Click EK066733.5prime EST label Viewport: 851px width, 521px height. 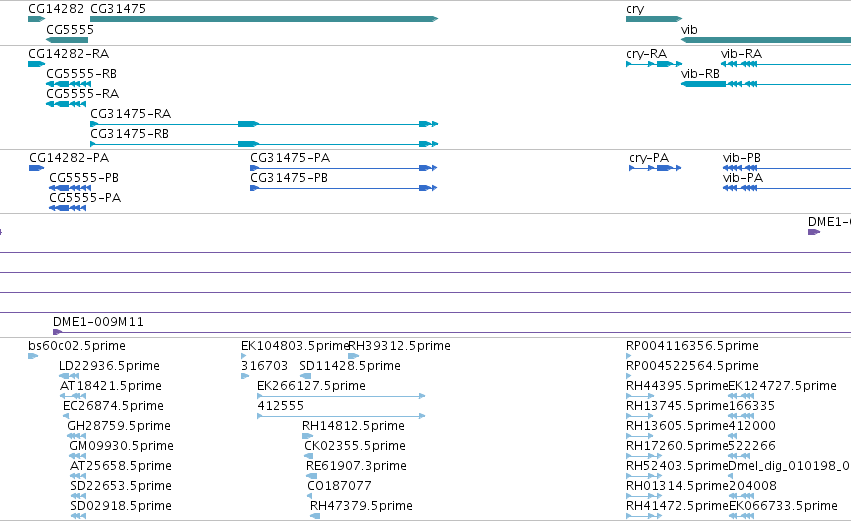[783, 506]
